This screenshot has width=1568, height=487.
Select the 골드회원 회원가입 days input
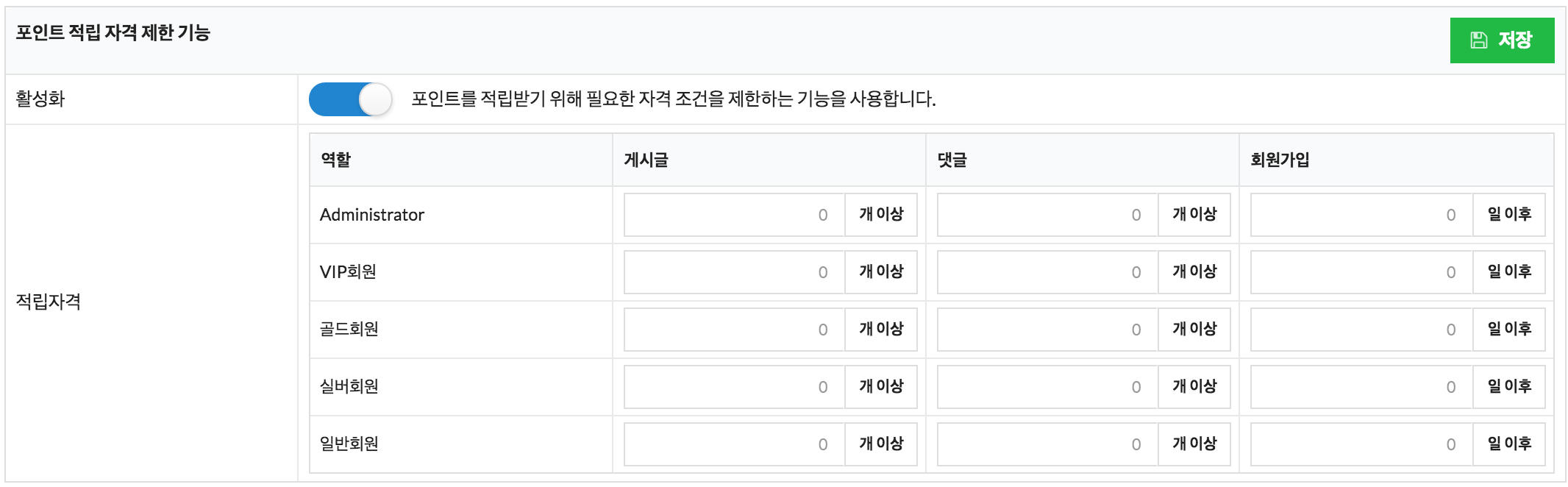pos(1361,330)
